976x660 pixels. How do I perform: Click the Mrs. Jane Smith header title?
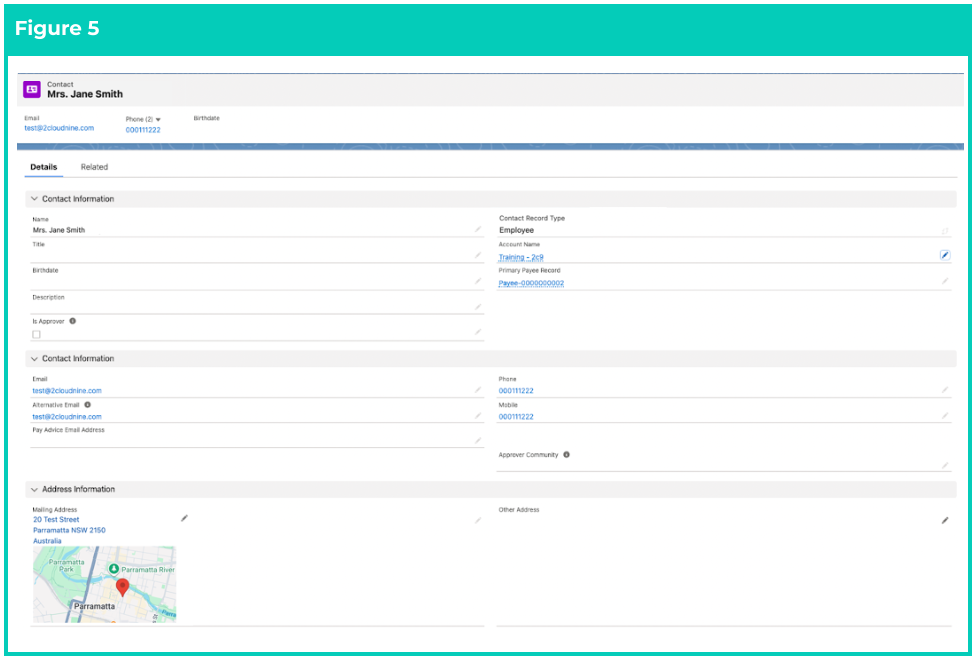click(85, 94)
